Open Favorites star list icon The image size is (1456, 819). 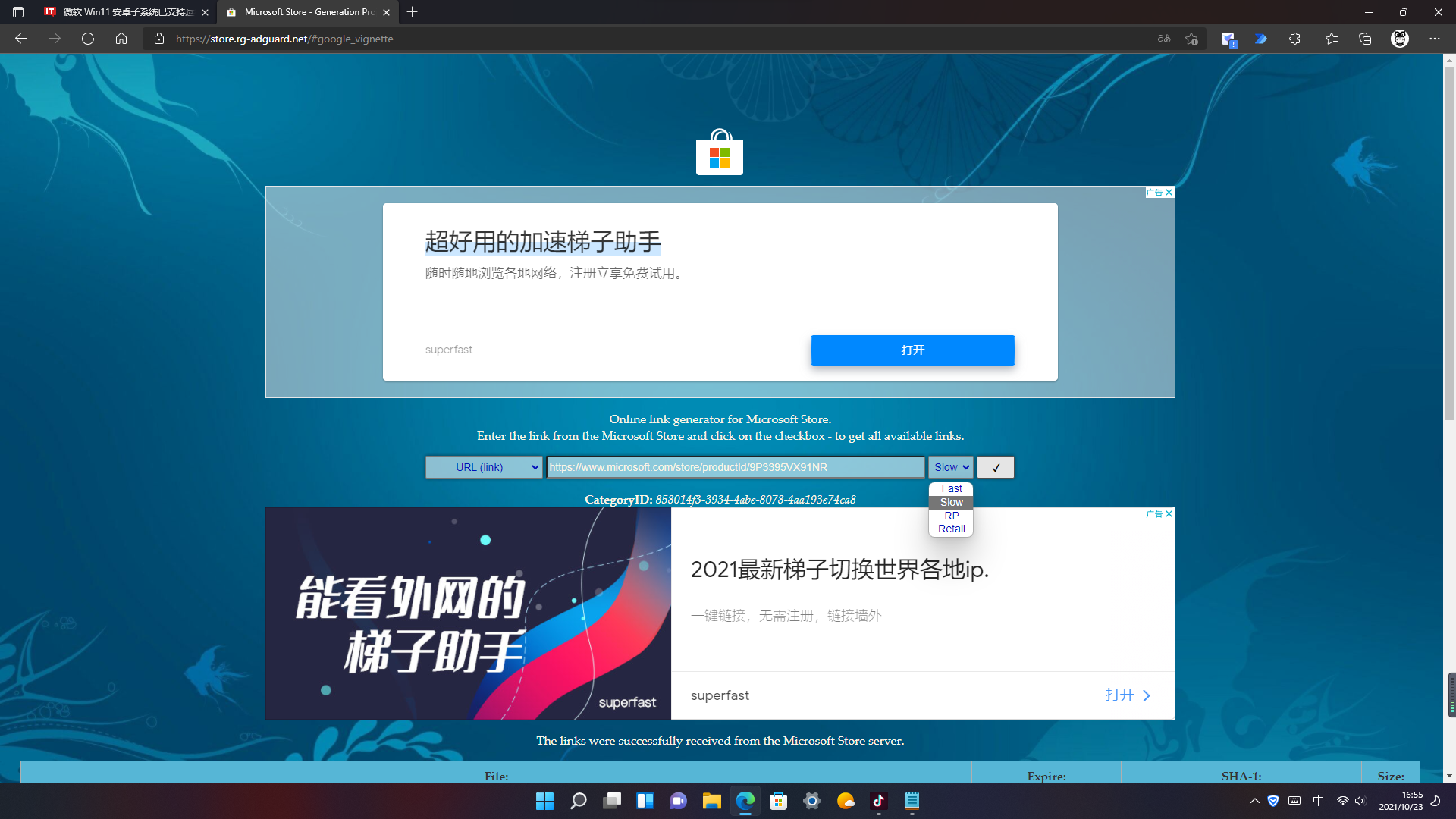pyautogui.click(x=1332, y=39)
